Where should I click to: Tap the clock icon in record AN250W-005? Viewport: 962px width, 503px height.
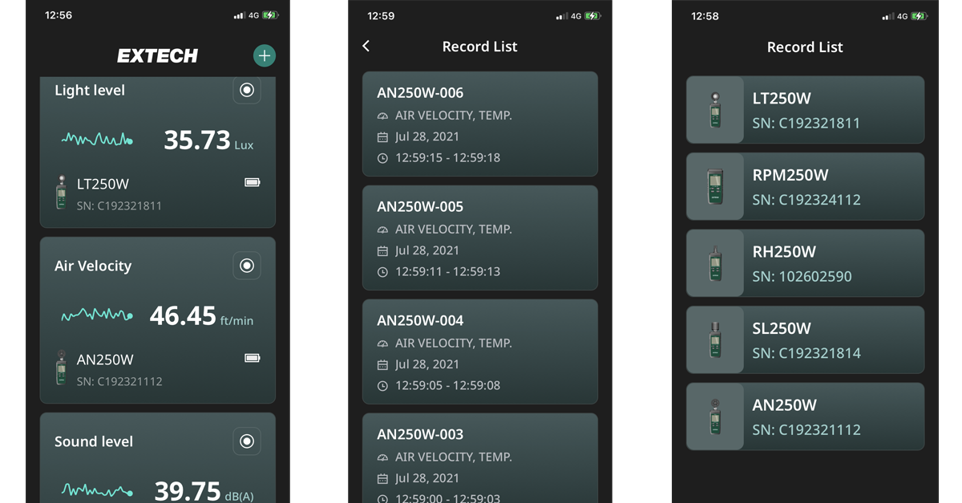[382, 272]
